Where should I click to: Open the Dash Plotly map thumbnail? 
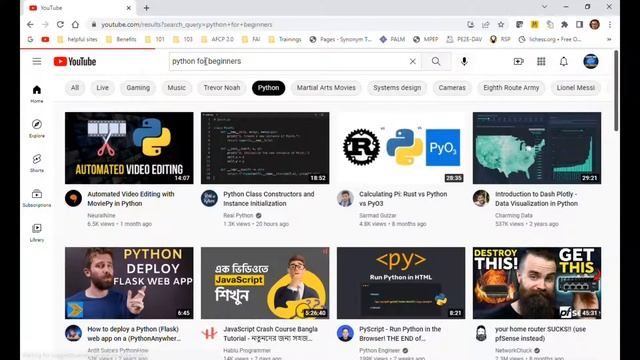click(x=537, y=148)
